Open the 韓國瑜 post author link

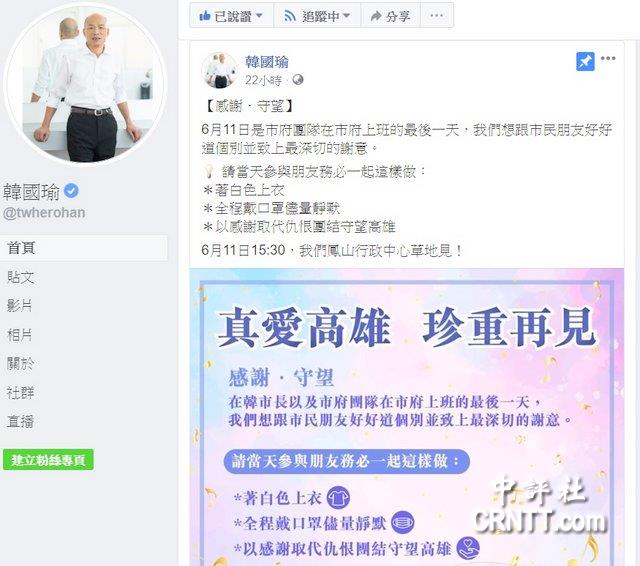267,62
